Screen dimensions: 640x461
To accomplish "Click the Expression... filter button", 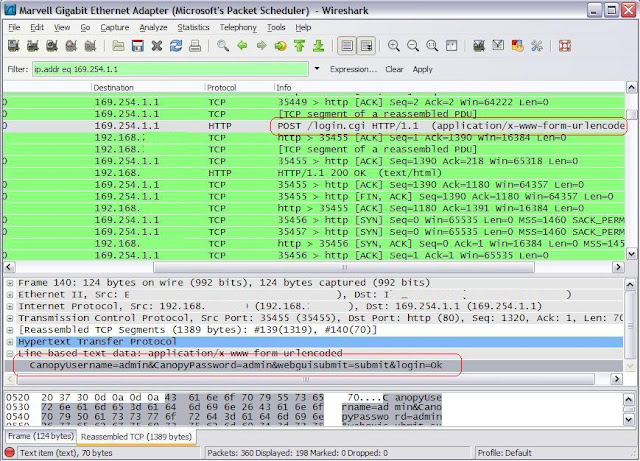I will pos(353,69).
